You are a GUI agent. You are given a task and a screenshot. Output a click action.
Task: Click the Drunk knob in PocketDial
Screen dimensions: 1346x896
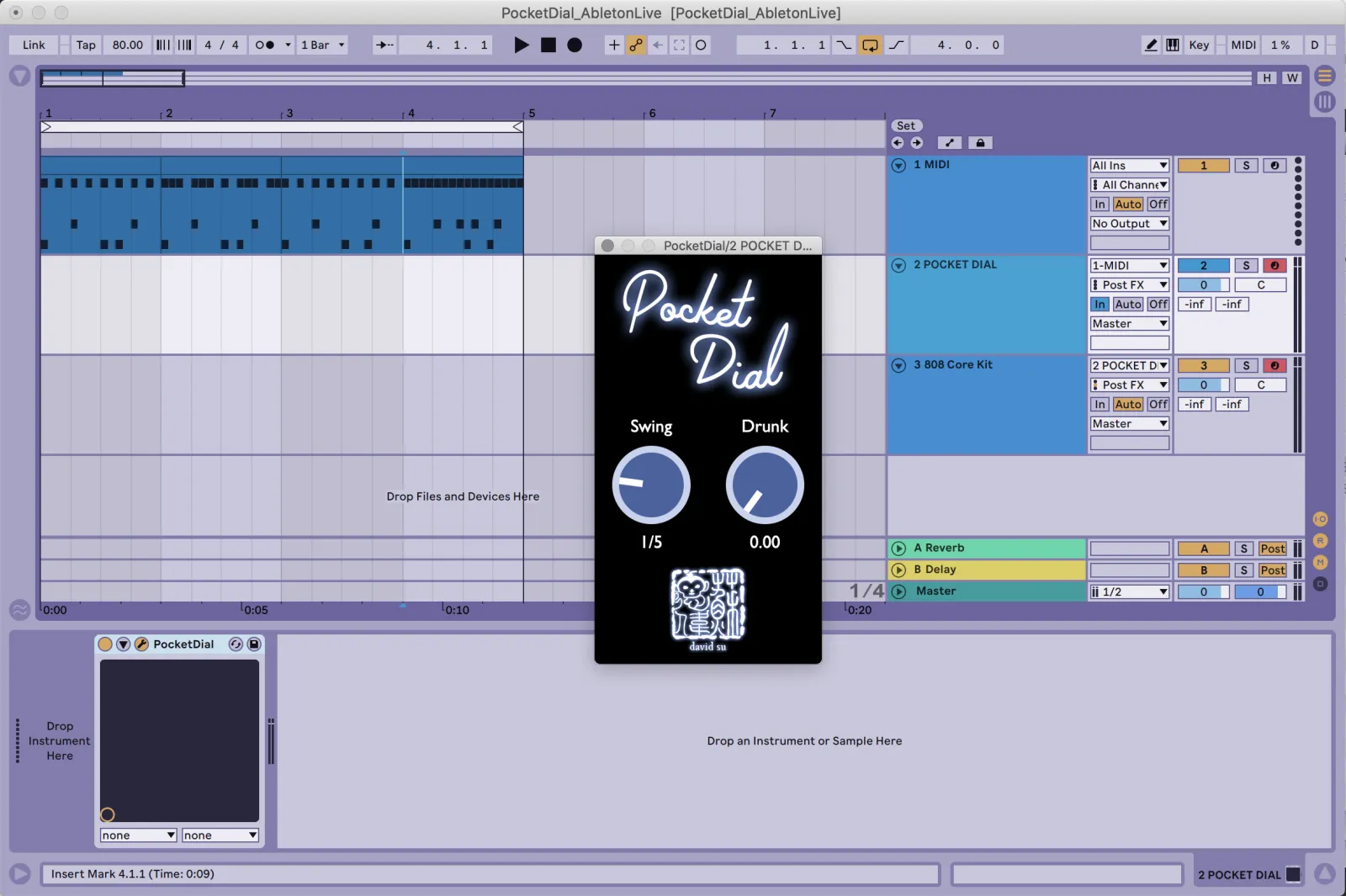(765, 485)
